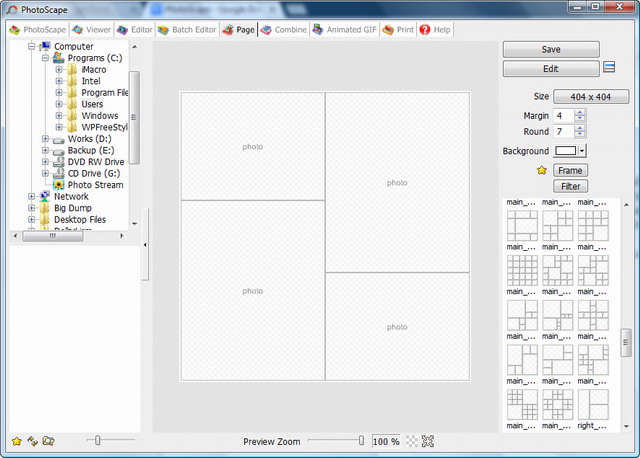Click the favorites star icon in bottom-left corner
Screen dimensions: 640x458
point(16,441)
